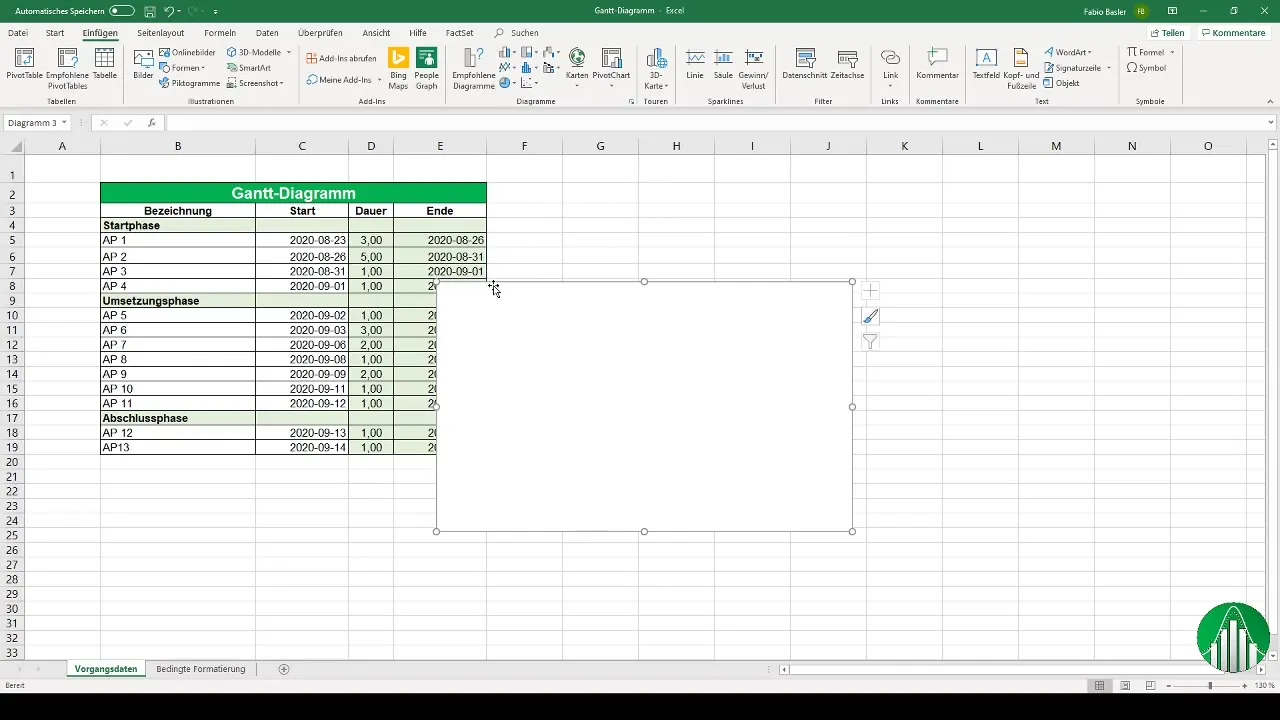Switch to the Daten tab

click(x=267, y=33)
